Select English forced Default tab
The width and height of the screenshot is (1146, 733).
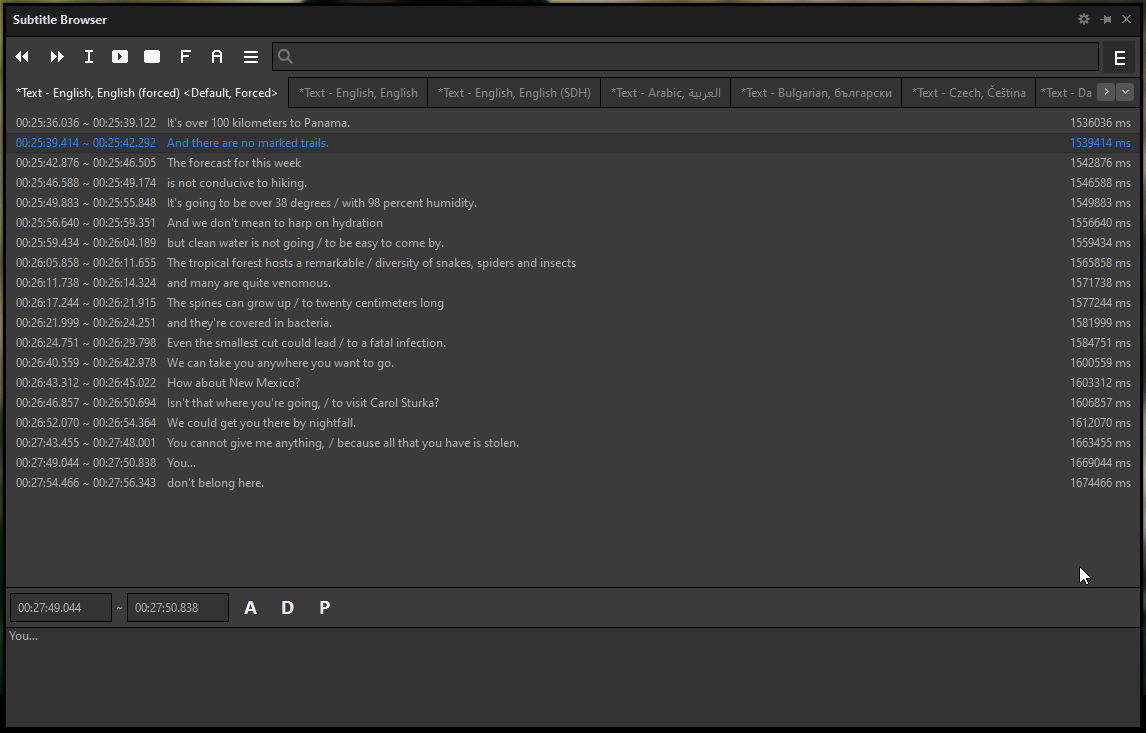click(147, 93)
